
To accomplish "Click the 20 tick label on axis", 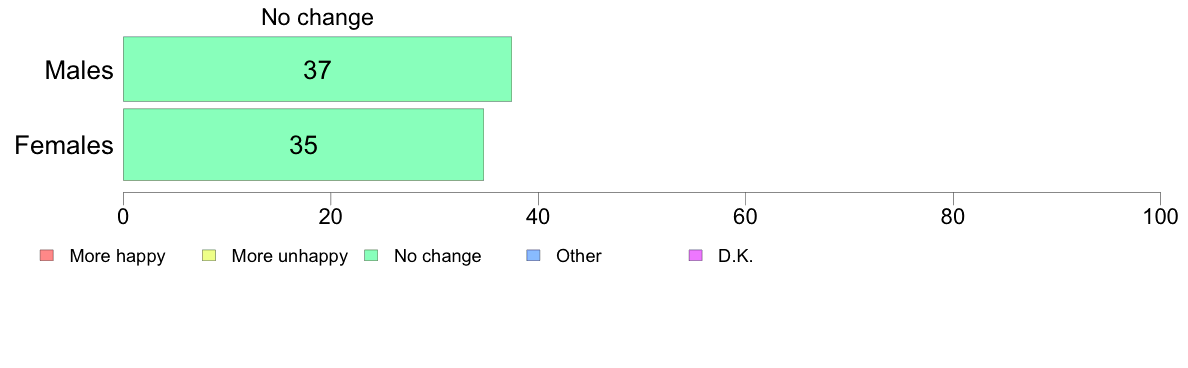I will (330, 216).
